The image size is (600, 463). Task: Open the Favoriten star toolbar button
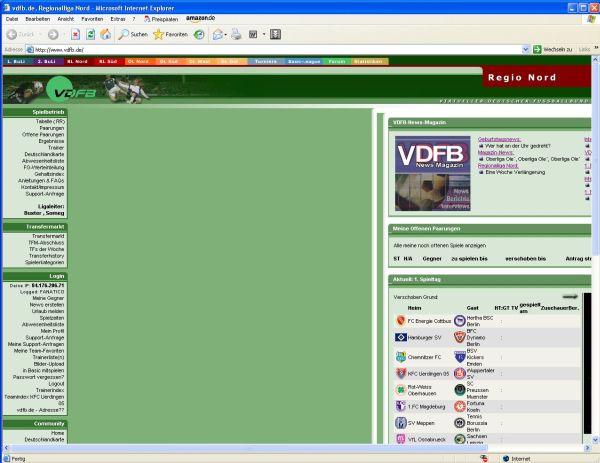pos(170,34)
